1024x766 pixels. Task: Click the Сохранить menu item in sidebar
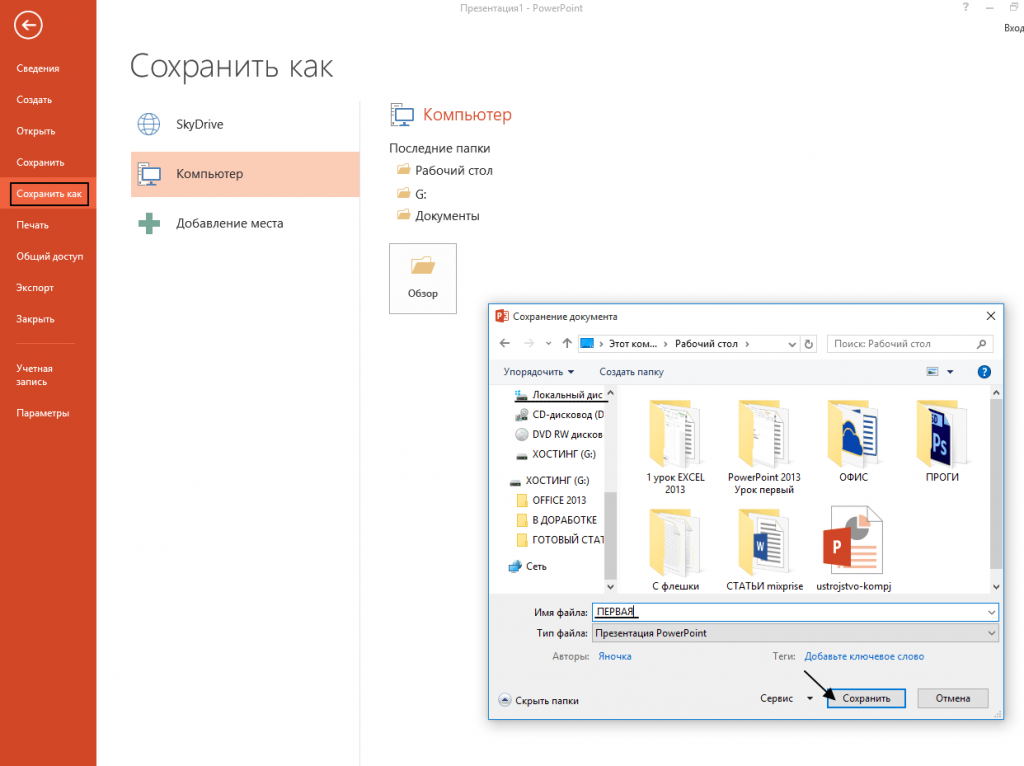(40, 163)
